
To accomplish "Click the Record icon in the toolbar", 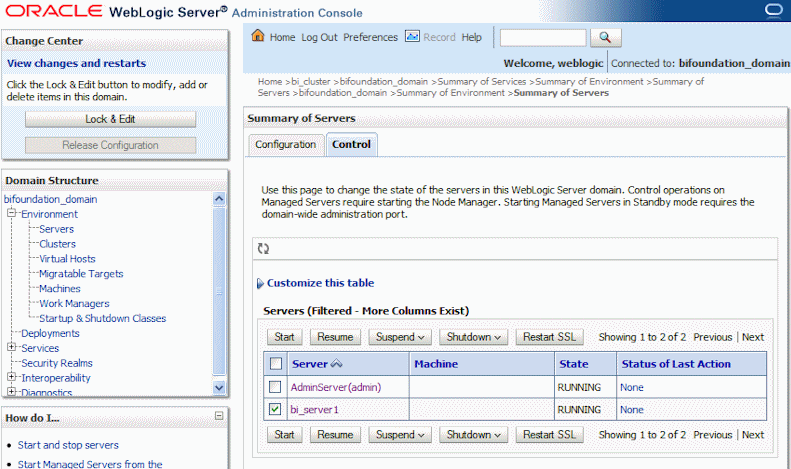I will click(412, 36).
